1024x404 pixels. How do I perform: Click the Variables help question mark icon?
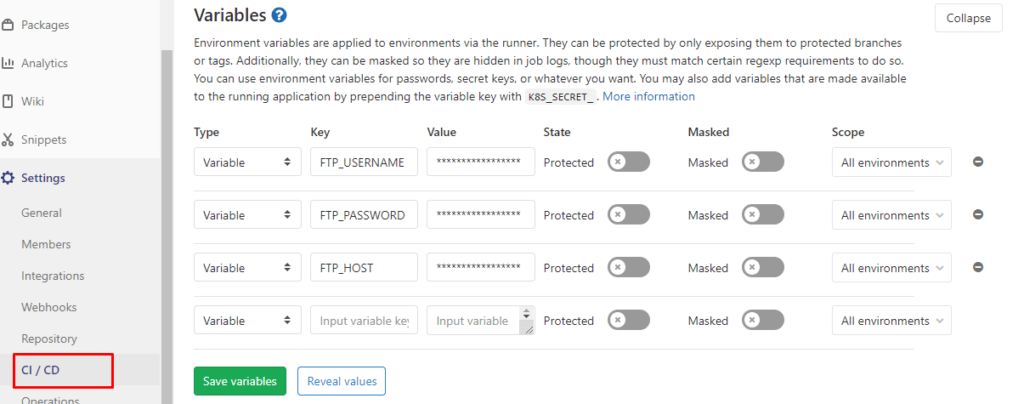coord(280,15)
